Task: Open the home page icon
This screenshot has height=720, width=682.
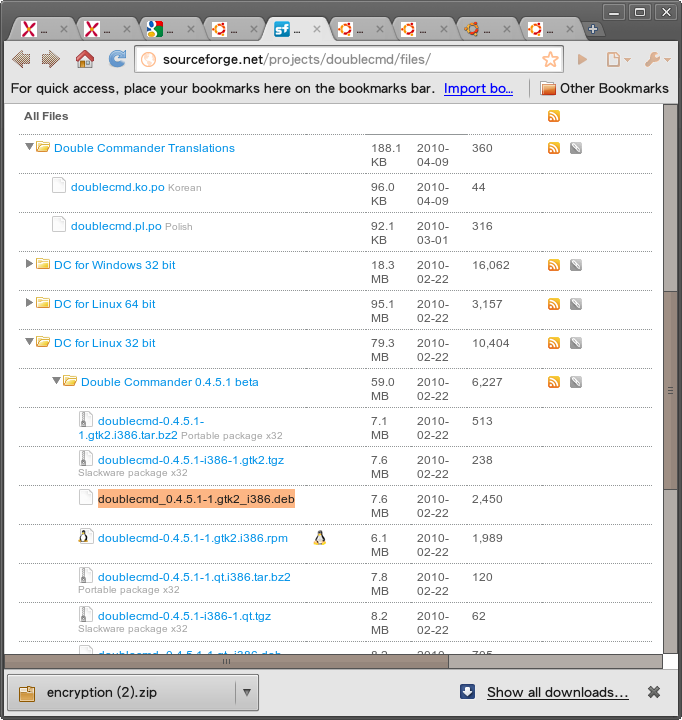Action: pos(85,59)
